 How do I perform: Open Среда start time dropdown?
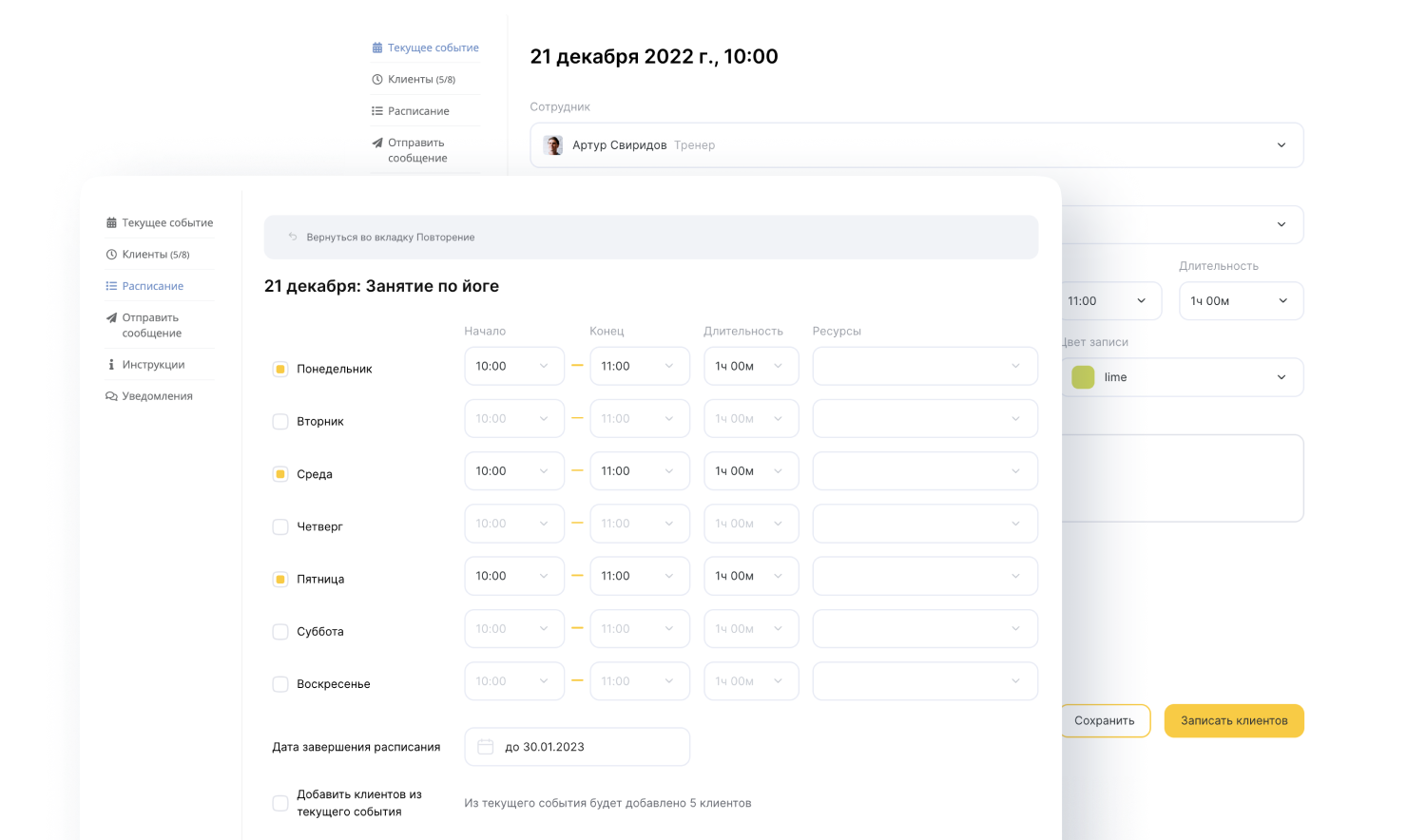514,471
